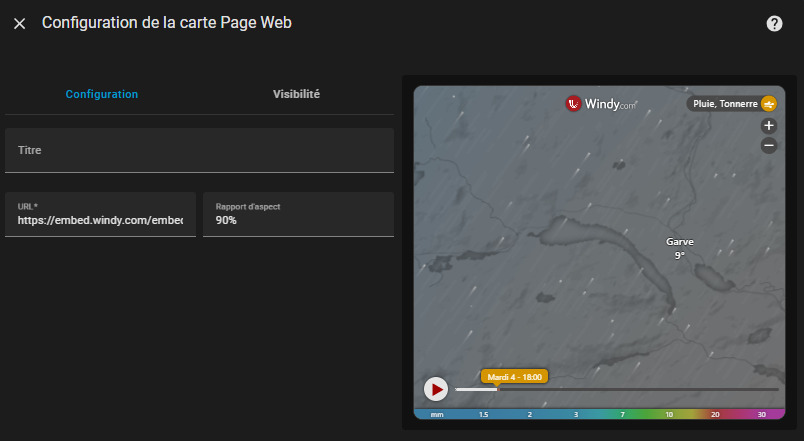This screenshot has width=804, height=441.
Task: Focus the URL text field
Action: (100, 219)
